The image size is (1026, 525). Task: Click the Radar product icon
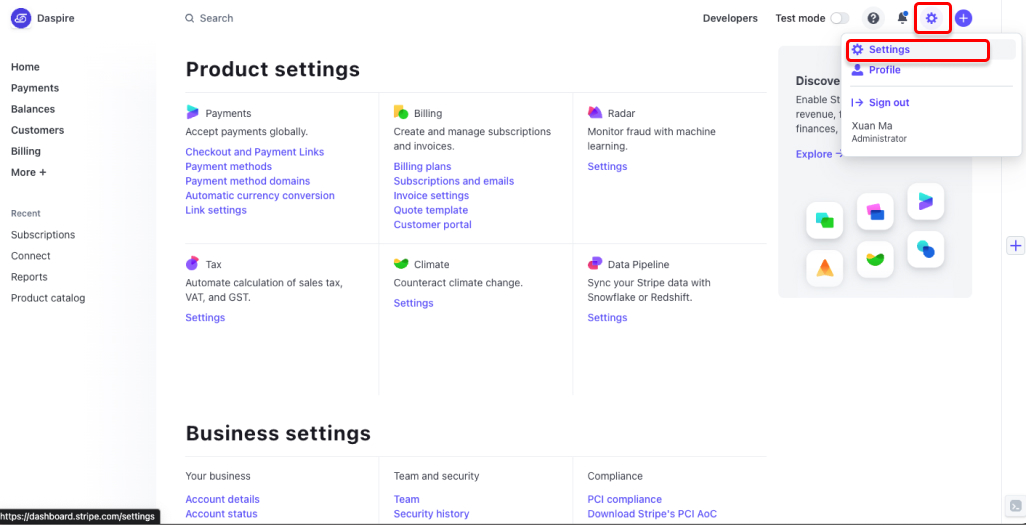[x=595, y=113]
